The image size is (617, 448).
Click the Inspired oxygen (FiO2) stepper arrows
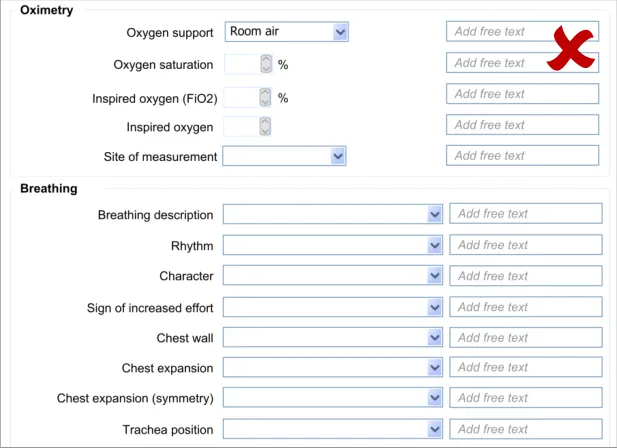[x=265, y=97]
